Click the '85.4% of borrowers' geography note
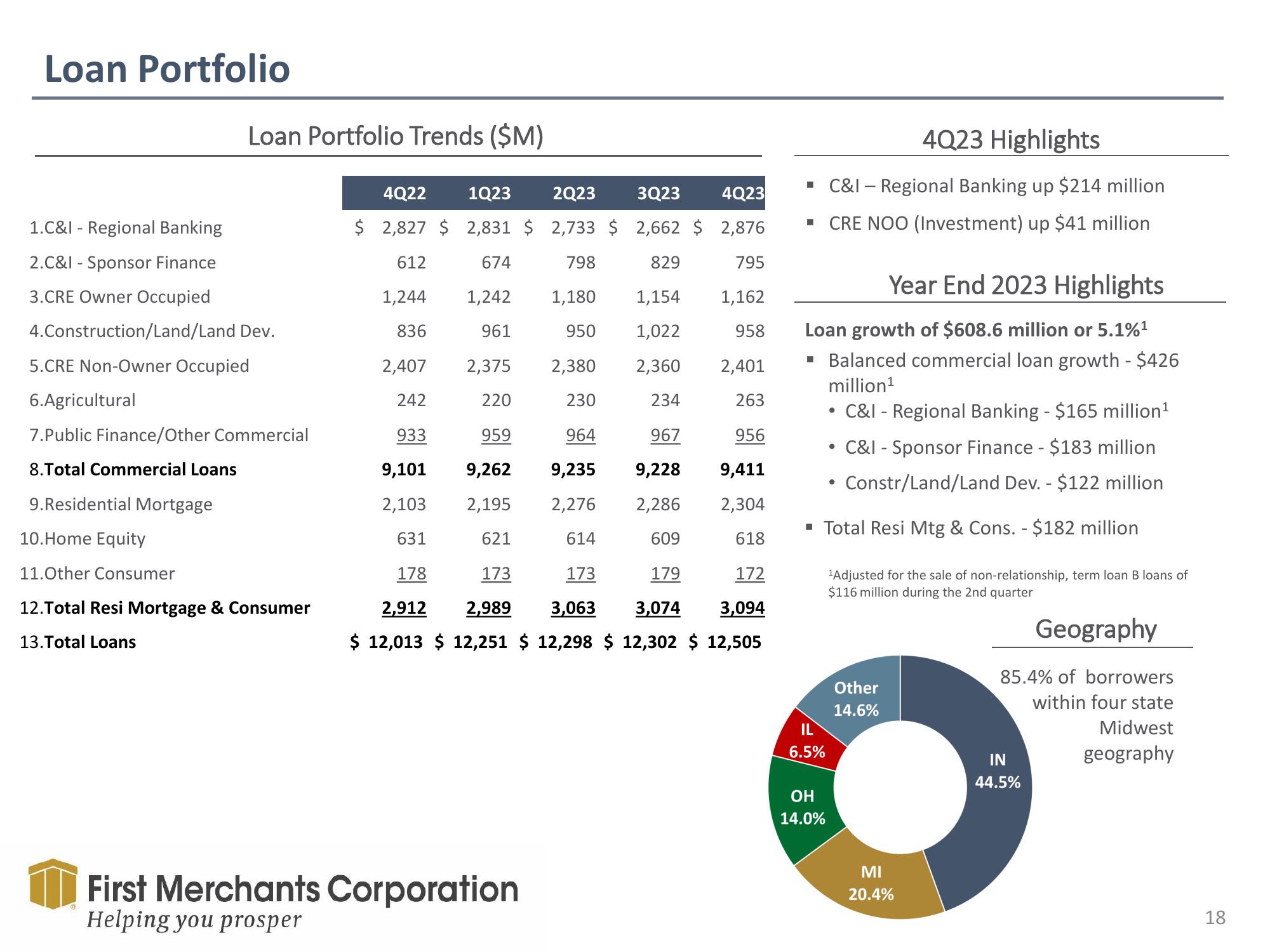Screen dimensions: 1270x952 point(1087,715)
